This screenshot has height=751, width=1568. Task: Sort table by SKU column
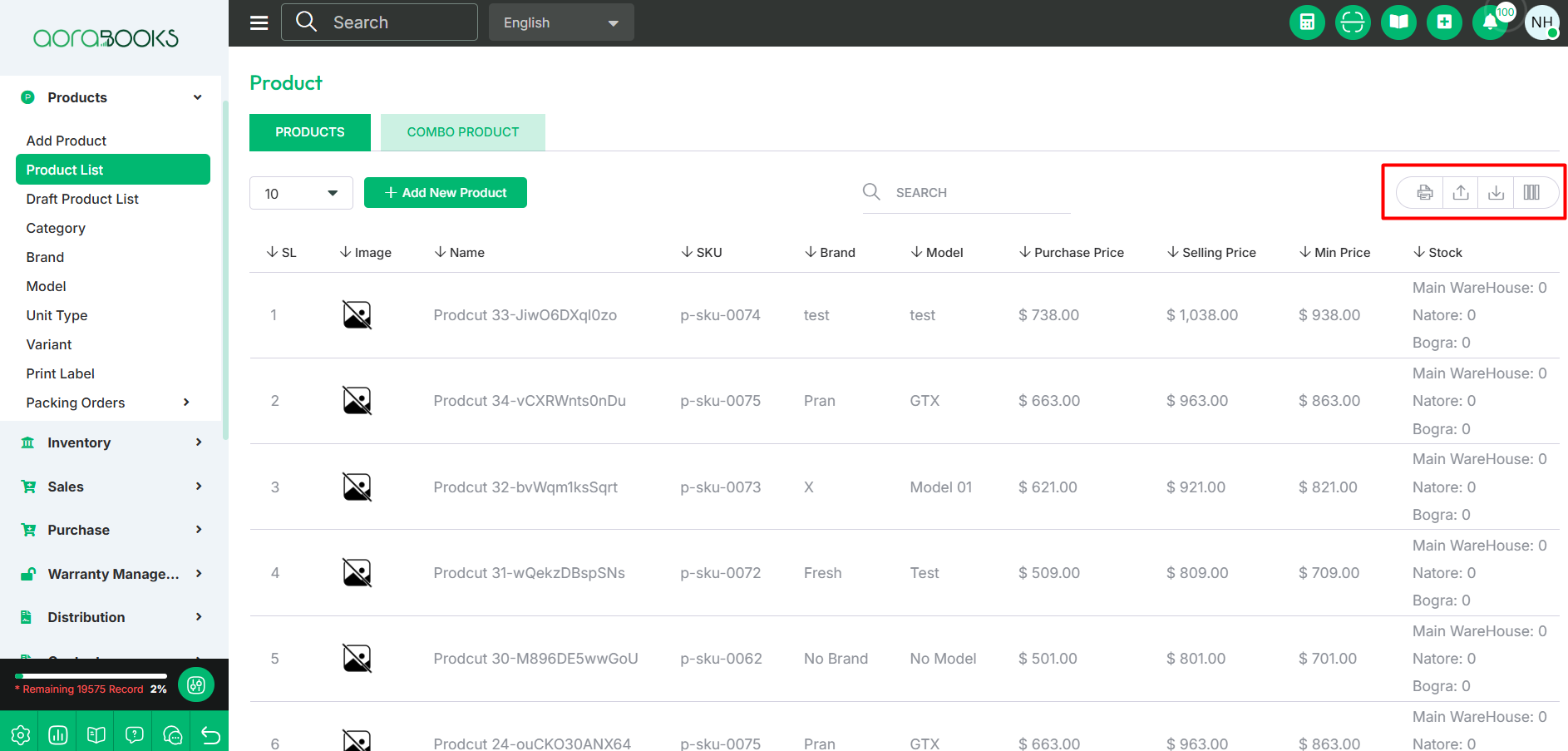click(702, 253)
